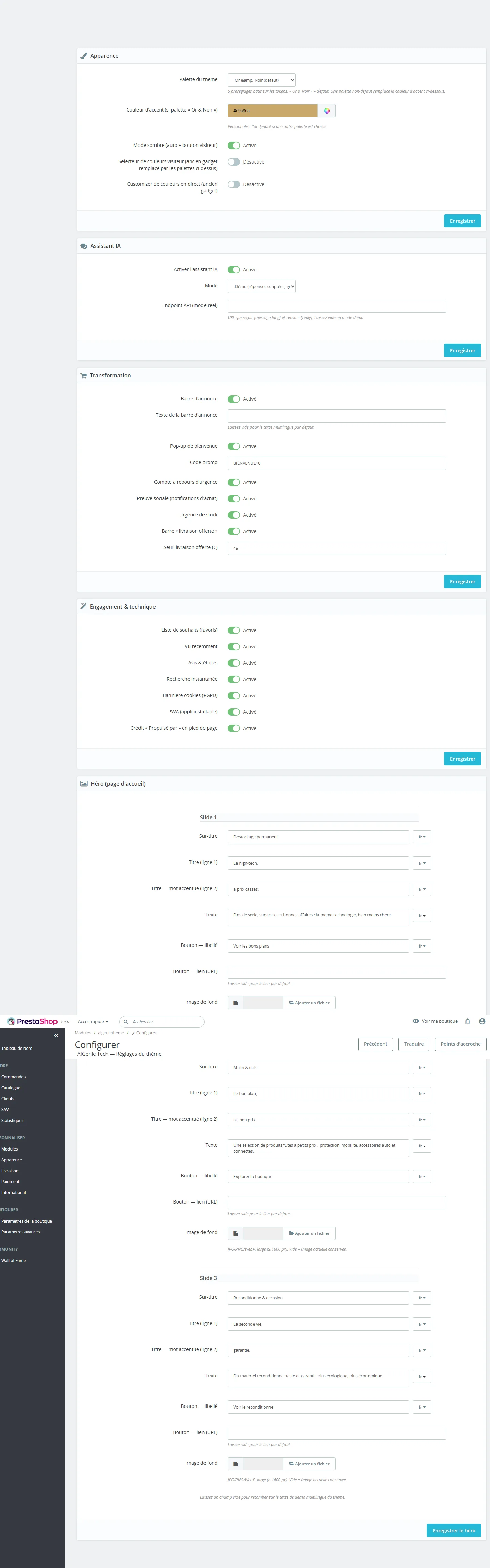Collapse the sidebar with double-chevron icon
The height and width of the screenshot is (1568, 490).
(x=56, y=1035)
